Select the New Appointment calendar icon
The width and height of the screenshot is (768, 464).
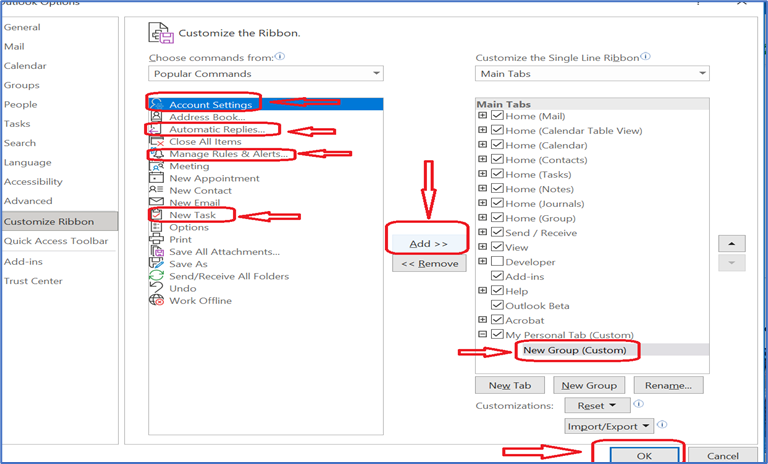pyautogui.click(x=156, y=178)
